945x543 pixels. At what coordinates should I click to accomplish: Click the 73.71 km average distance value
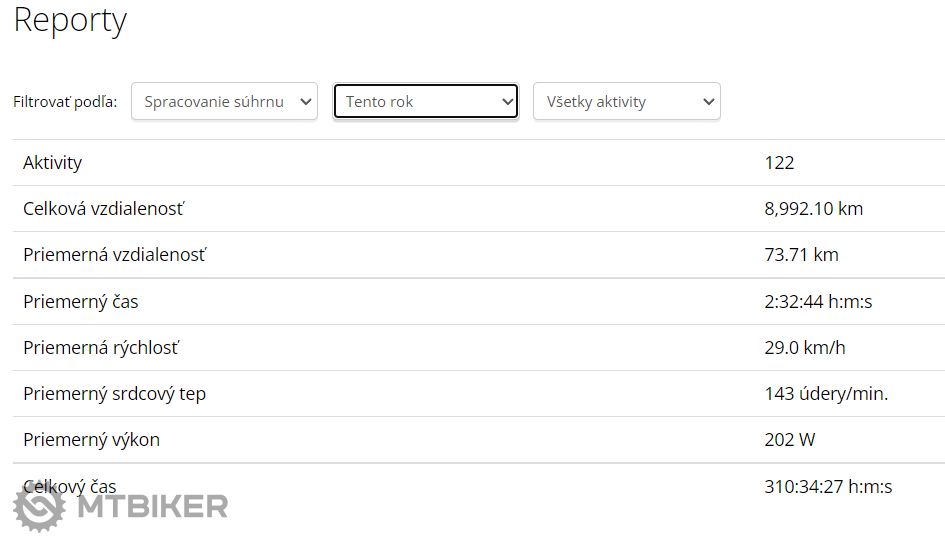point(801,255)
